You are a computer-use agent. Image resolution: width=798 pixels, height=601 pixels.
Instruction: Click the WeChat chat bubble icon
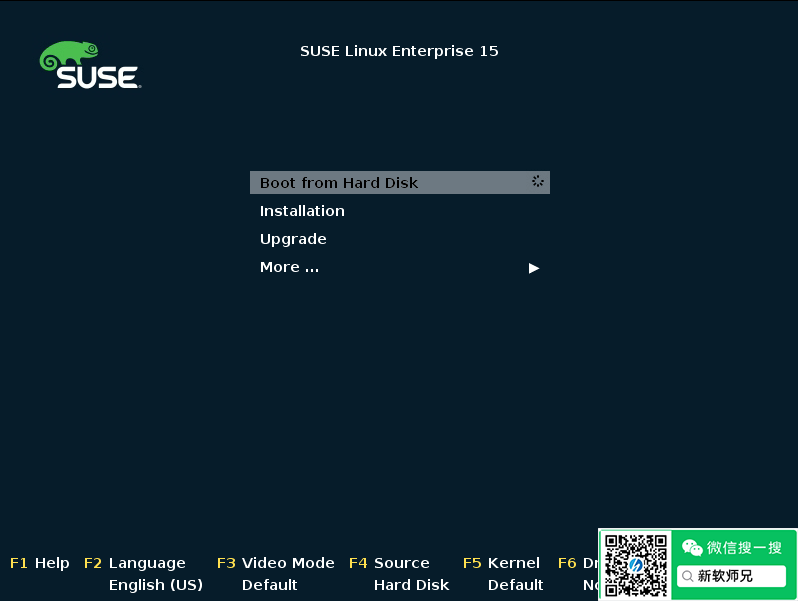click(x=692, y=547)
